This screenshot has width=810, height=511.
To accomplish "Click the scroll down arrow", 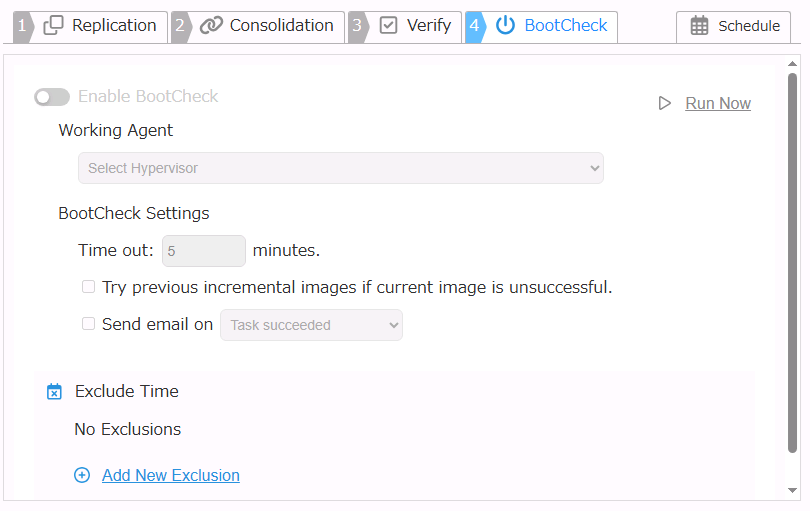I will [x=793, y=490].
